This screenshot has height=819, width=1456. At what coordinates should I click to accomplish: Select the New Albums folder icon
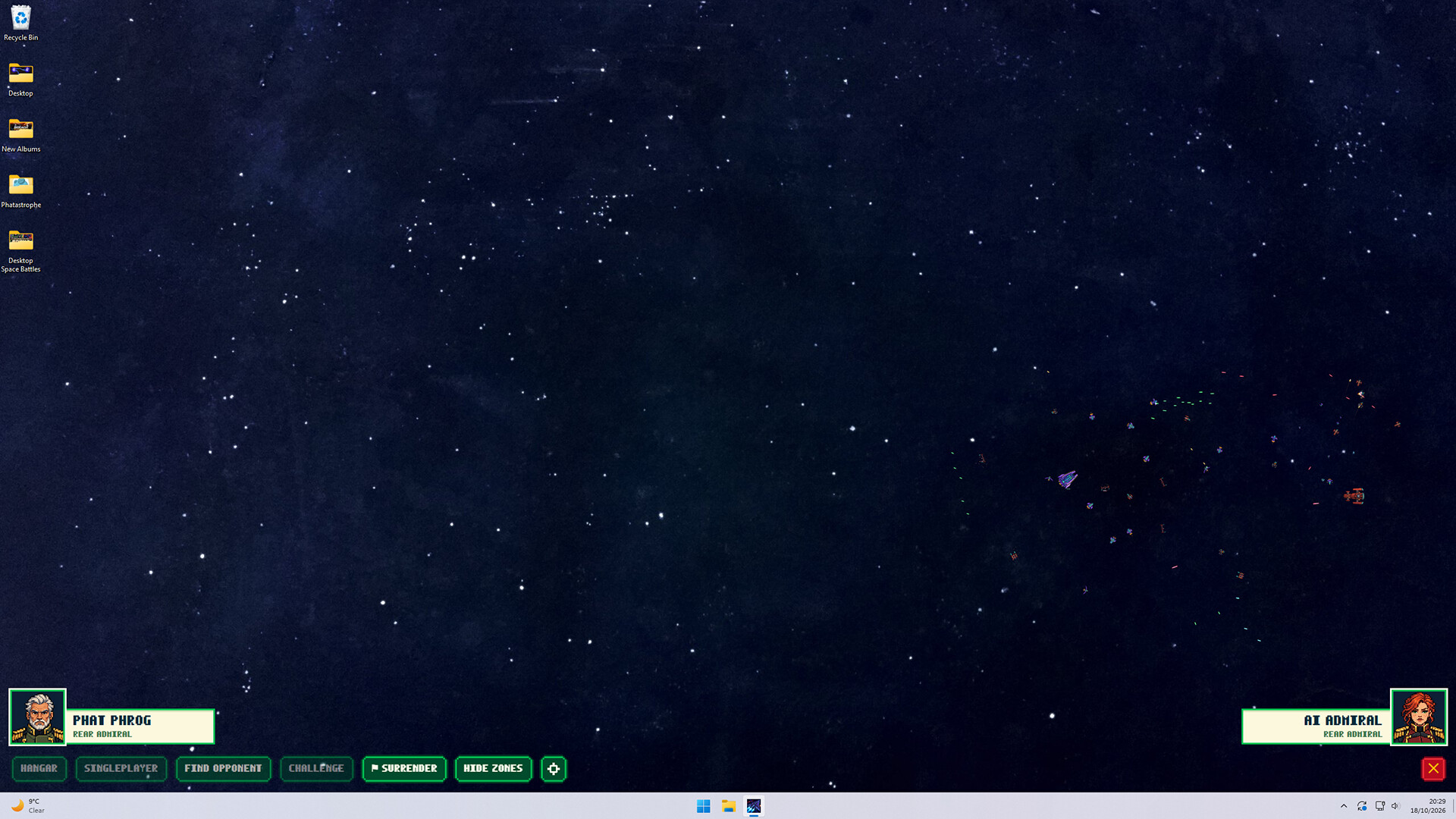coord(20,135)
